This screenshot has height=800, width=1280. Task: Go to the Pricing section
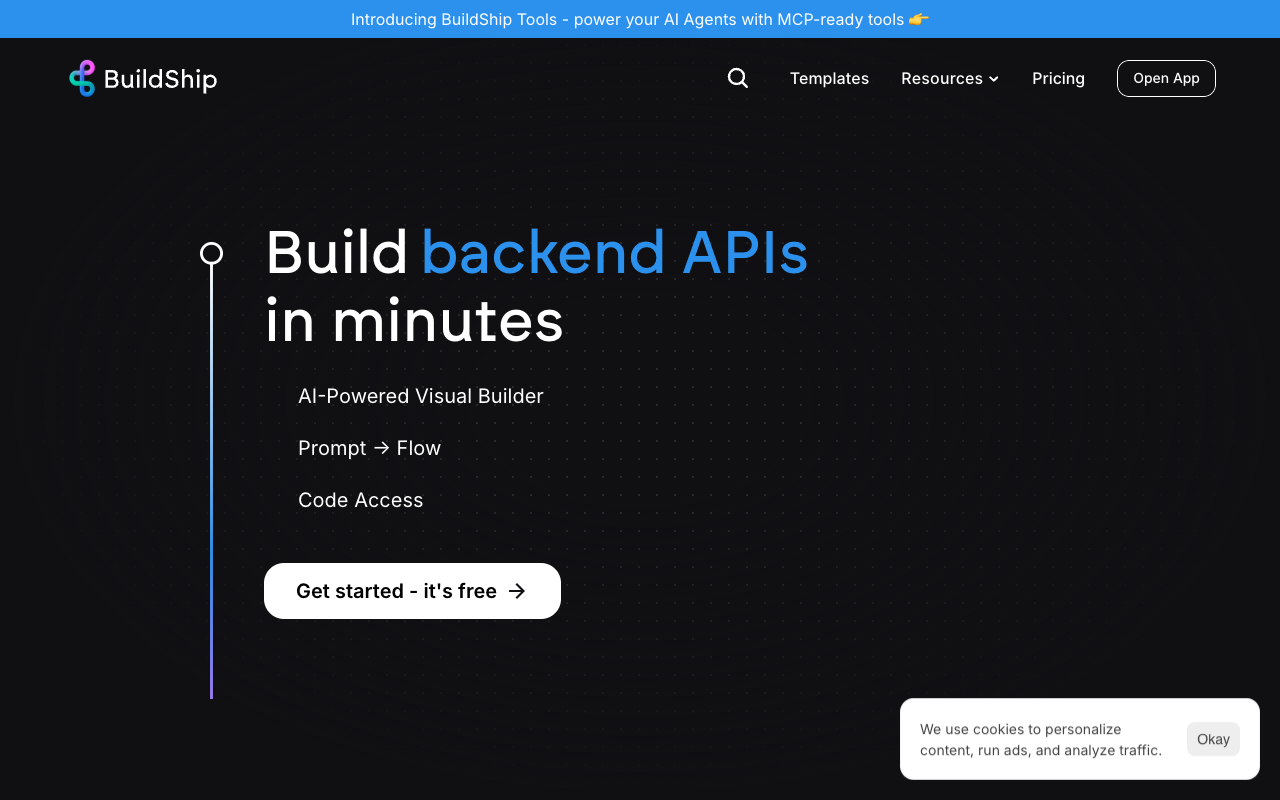1058,78
